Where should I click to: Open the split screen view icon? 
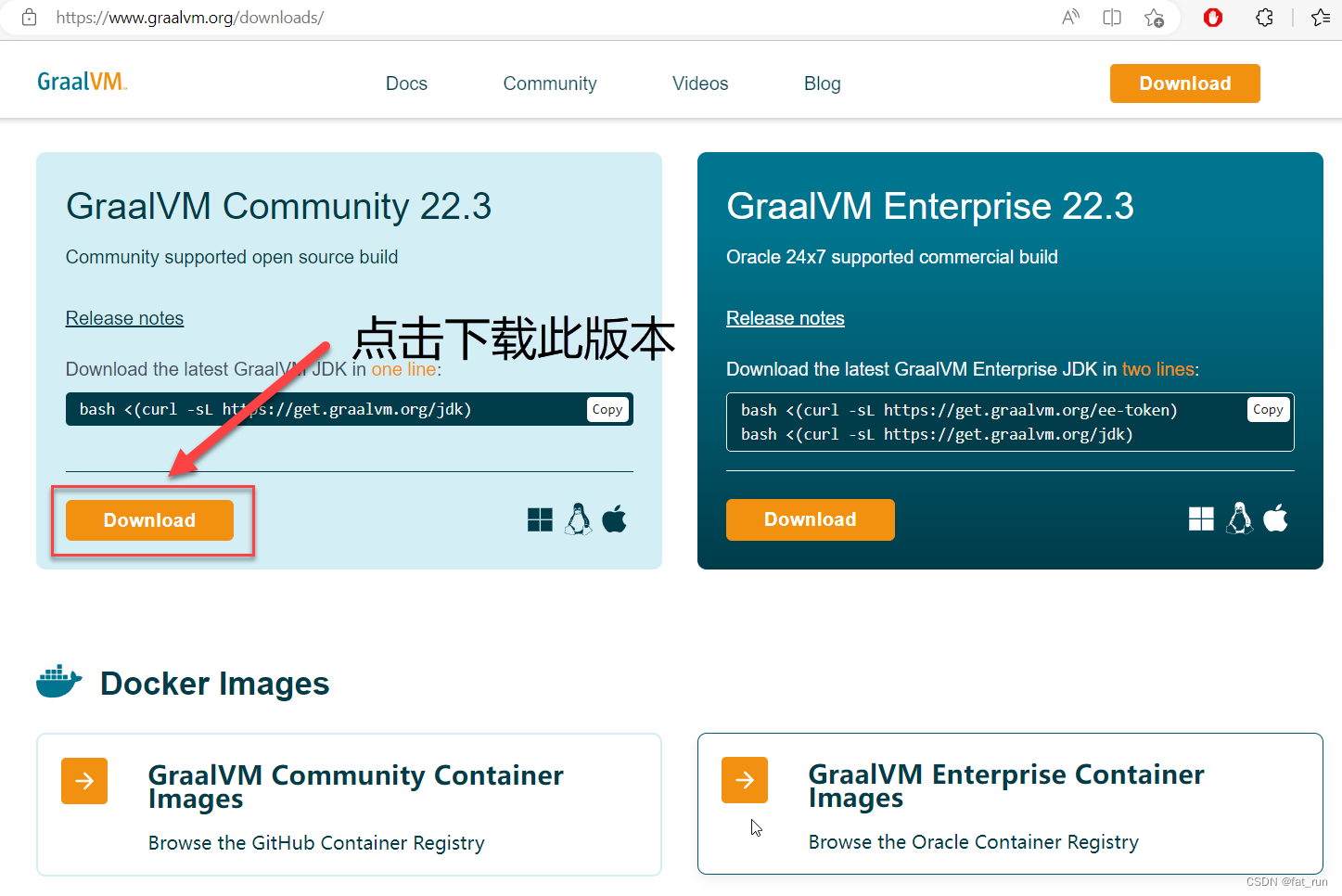point(1112,17)
